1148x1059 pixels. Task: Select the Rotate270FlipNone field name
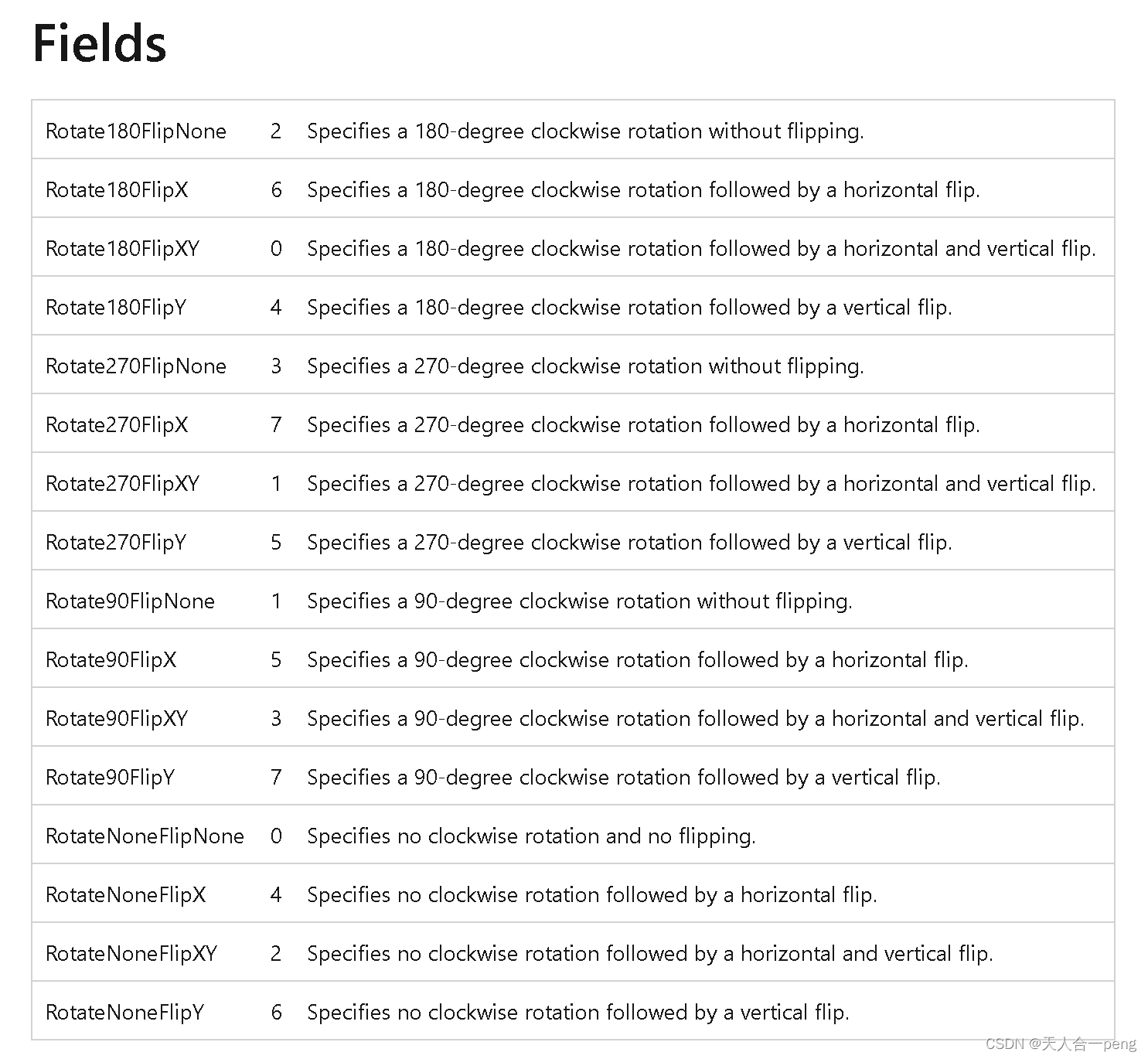(x=136, y=366)
